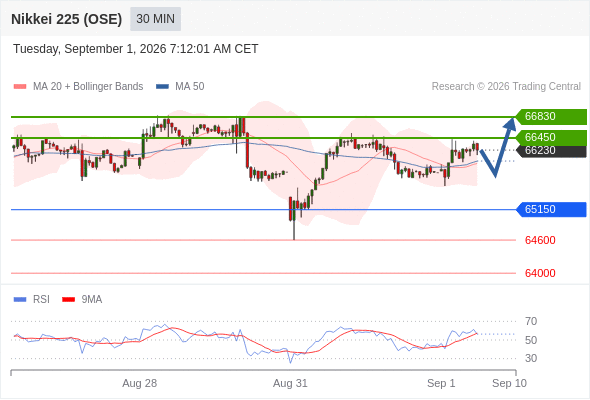
Task: Click the MA 50 blue legend swatch
Action: coord(162,87)
